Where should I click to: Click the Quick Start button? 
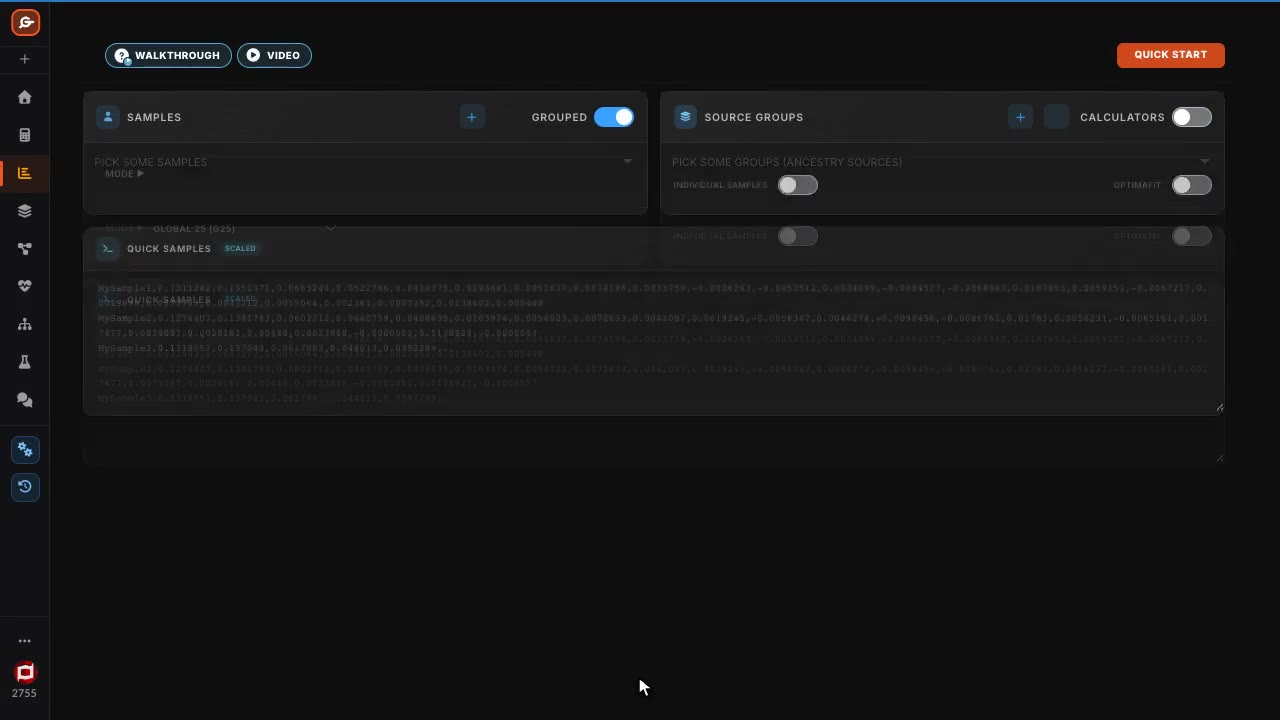(1170, 55)
